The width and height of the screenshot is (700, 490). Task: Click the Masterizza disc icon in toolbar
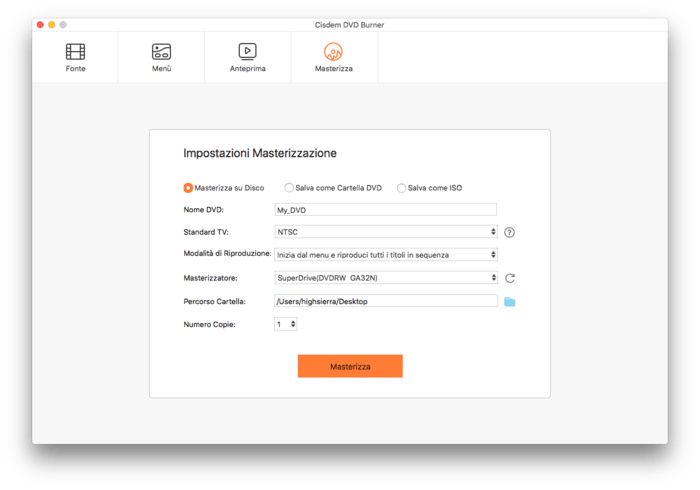(334, 51)
